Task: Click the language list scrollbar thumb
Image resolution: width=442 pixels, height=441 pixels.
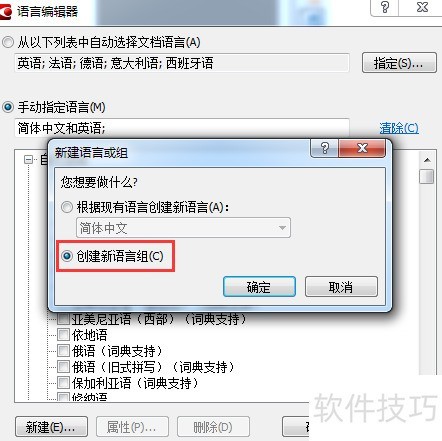Action: pos(427,176)
